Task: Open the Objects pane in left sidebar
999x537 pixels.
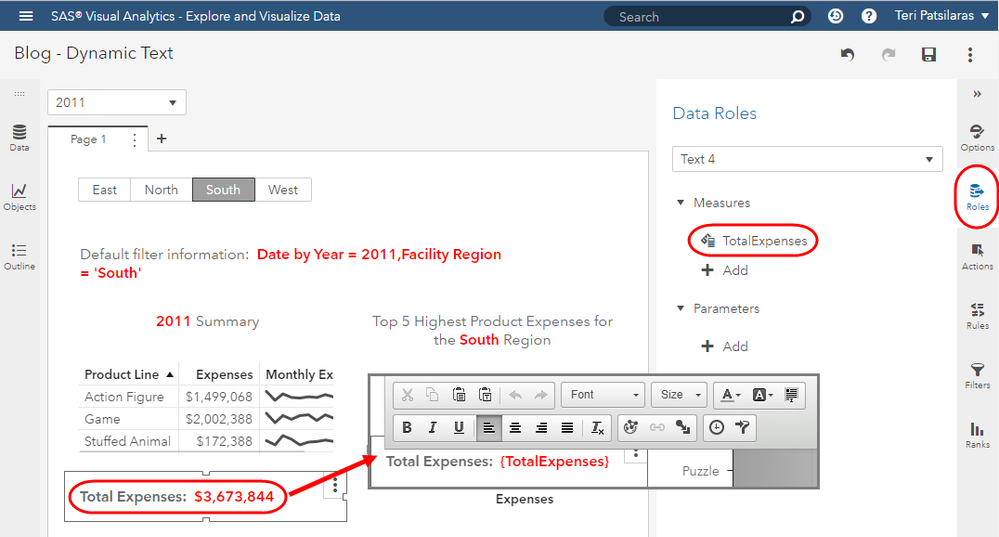Action: point(19,195)
